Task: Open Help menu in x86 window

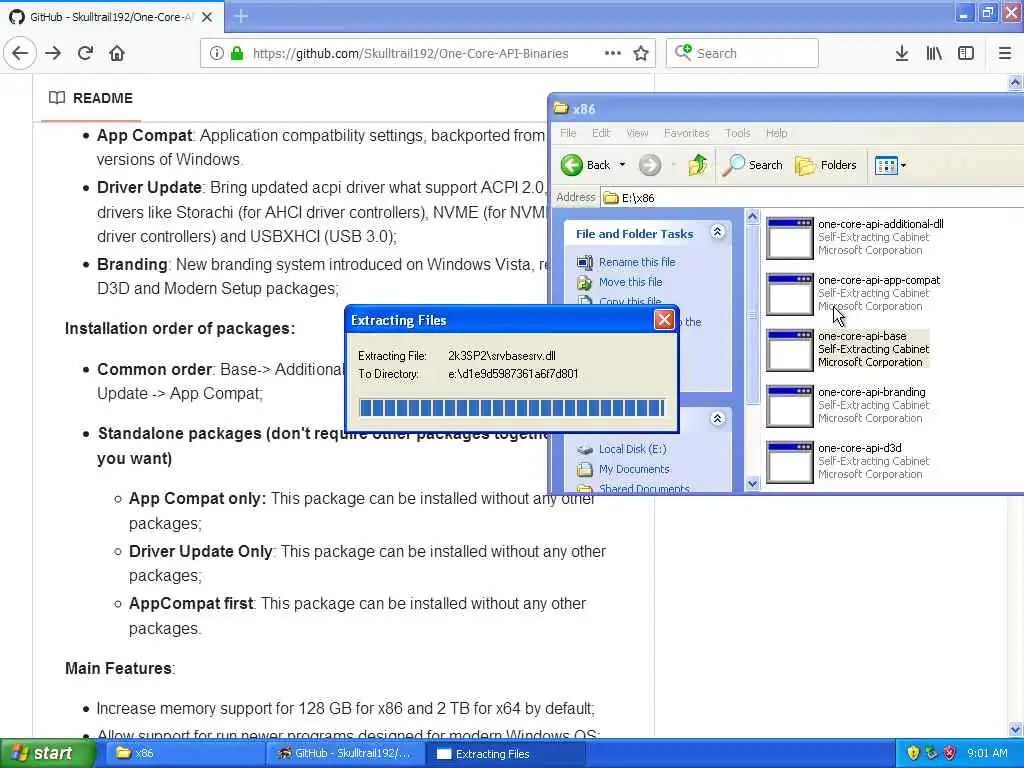Action: click(776, 133)
